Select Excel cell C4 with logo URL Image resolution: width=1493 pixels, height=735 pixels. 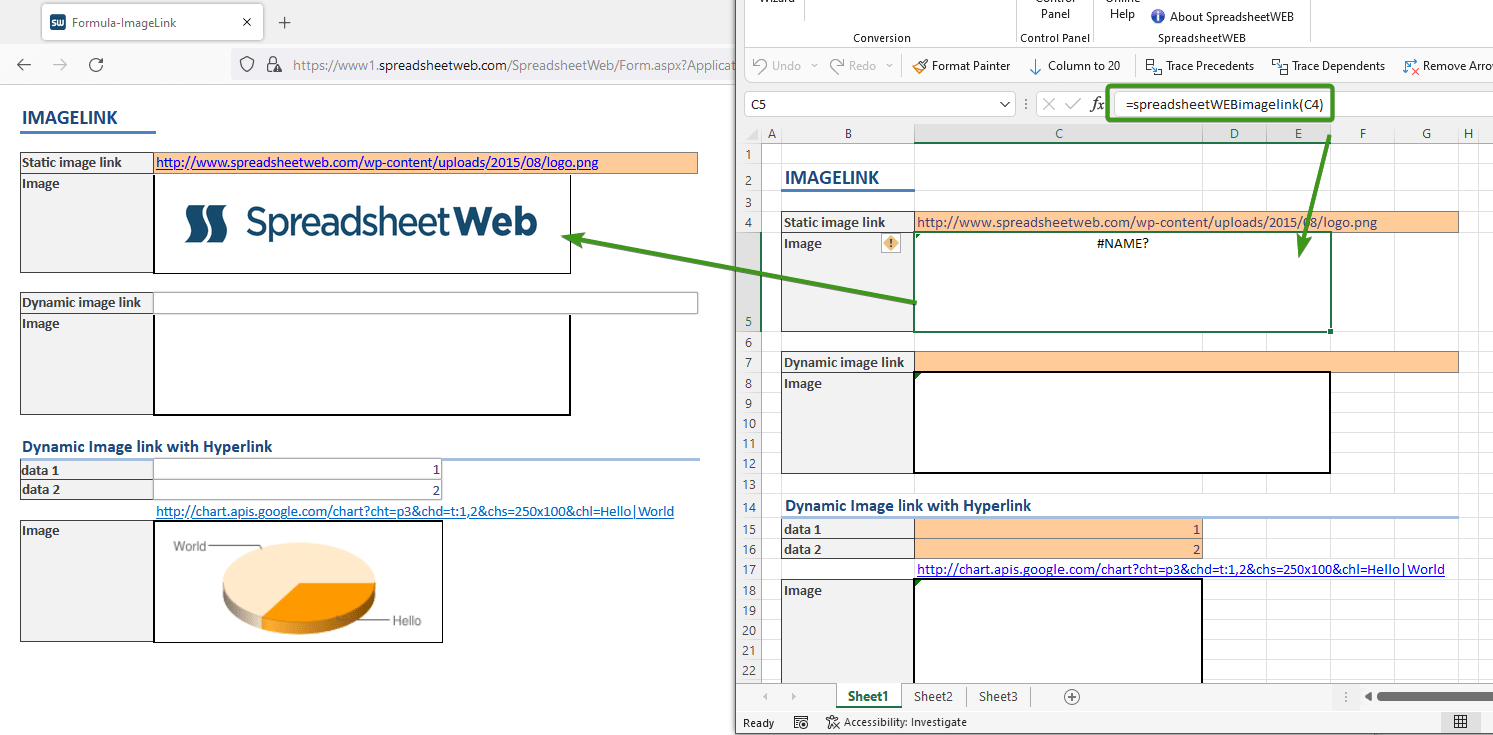tap(1186, 222)
